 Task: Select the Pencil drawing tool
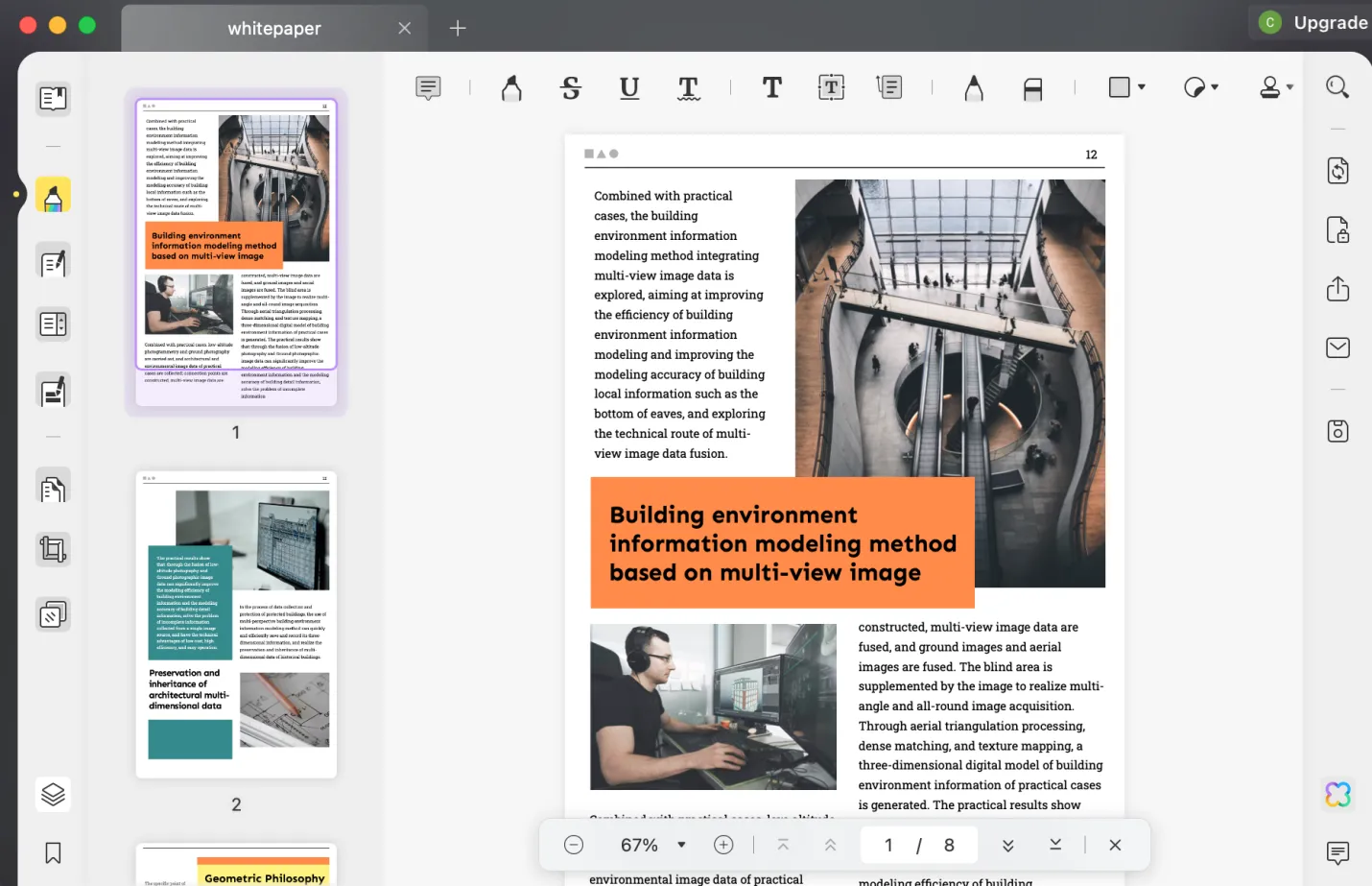point(974,87)
